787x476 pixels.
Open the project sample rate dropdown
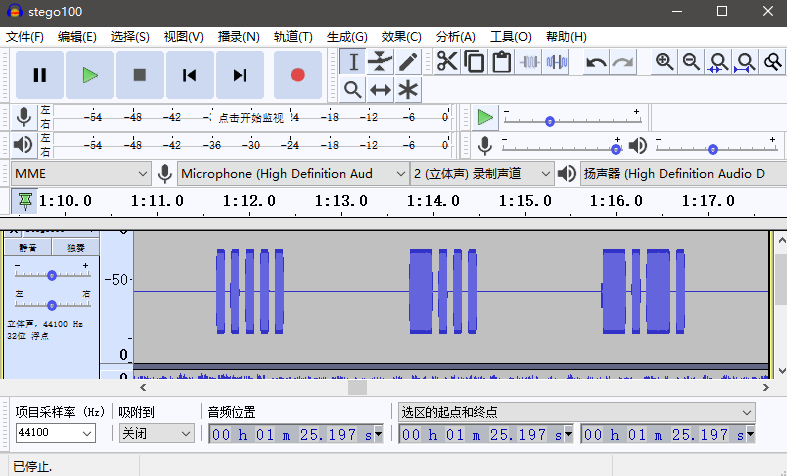point(56,434)
